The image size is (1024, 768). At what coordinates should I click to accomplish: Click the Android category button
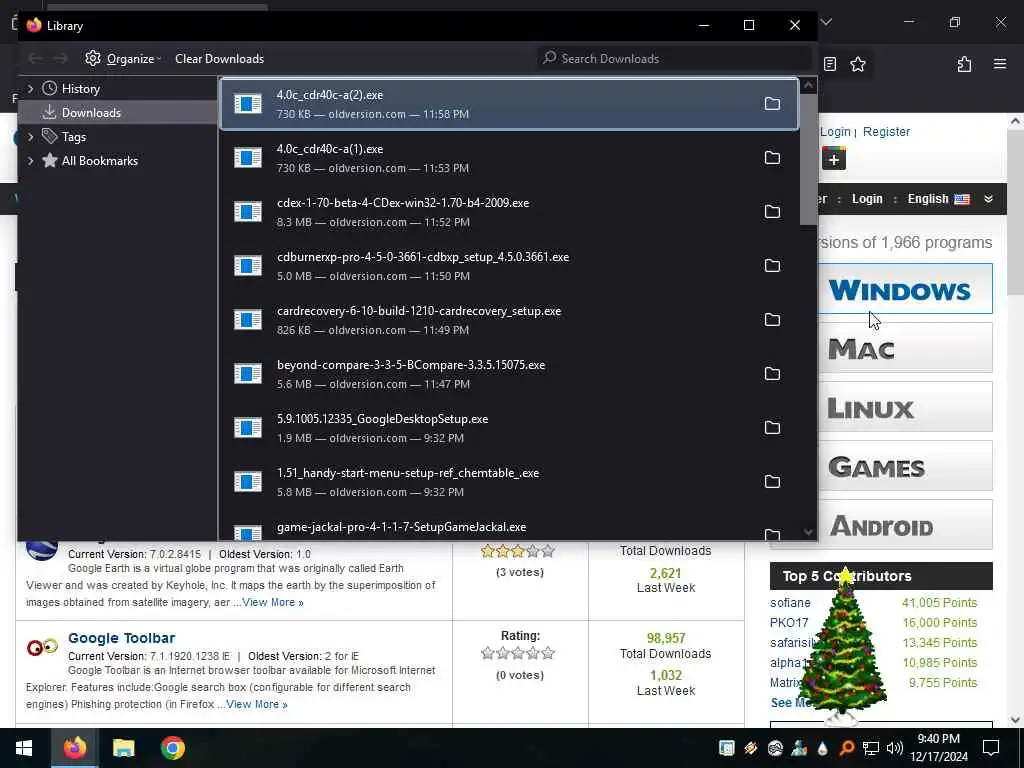[x=905, y=525]
